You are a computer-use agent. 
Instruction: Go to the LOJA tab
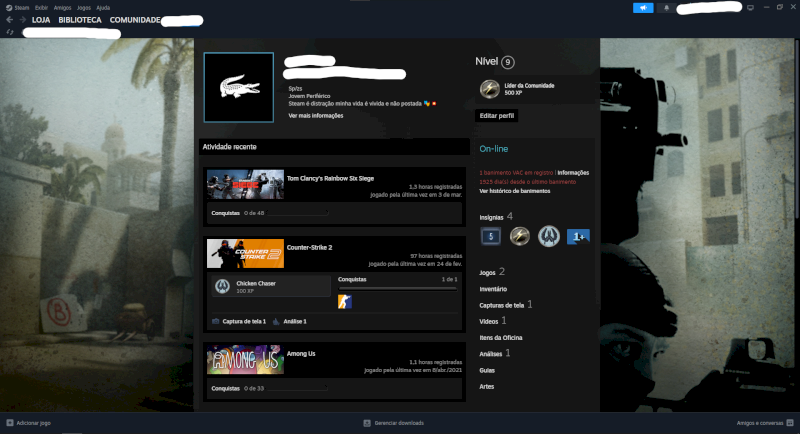41,20
